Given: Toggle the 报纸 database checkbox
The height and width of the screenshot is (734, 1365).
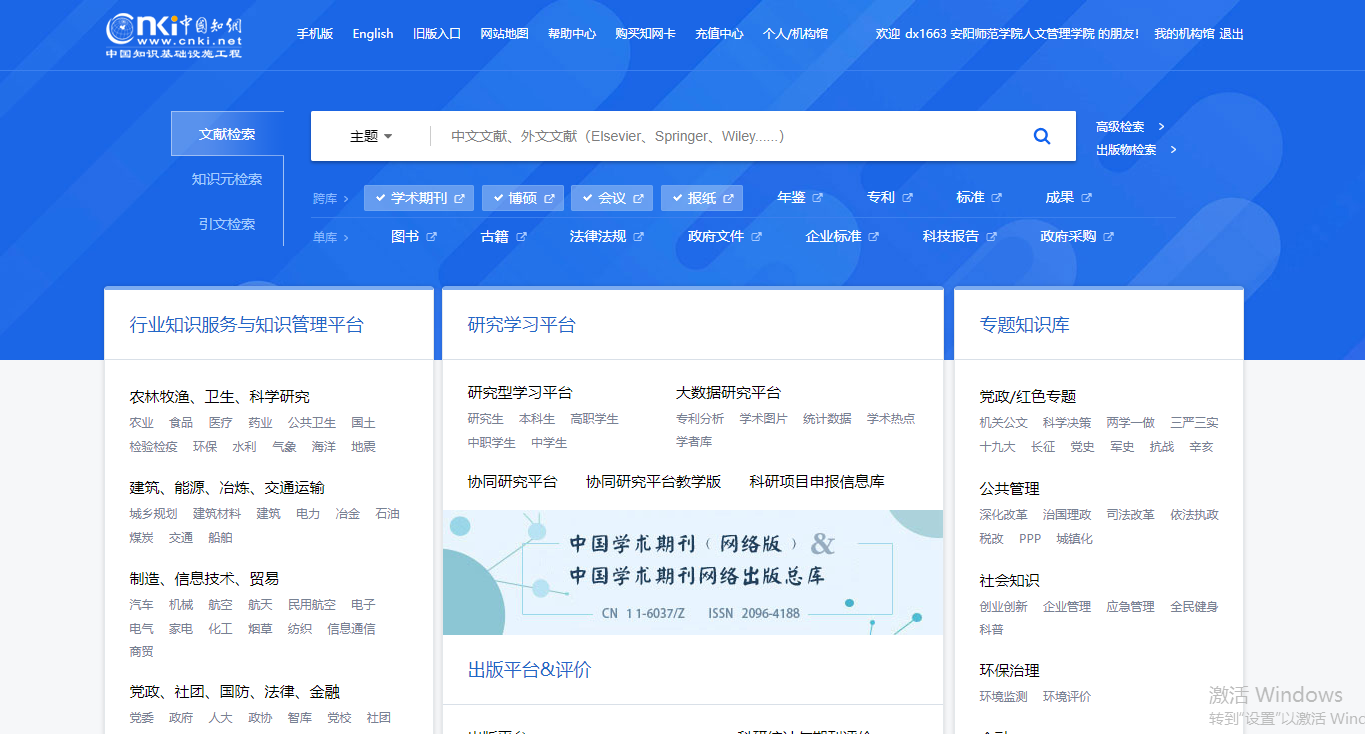Looking at the screenshot, I should click(x=677, y=198).
